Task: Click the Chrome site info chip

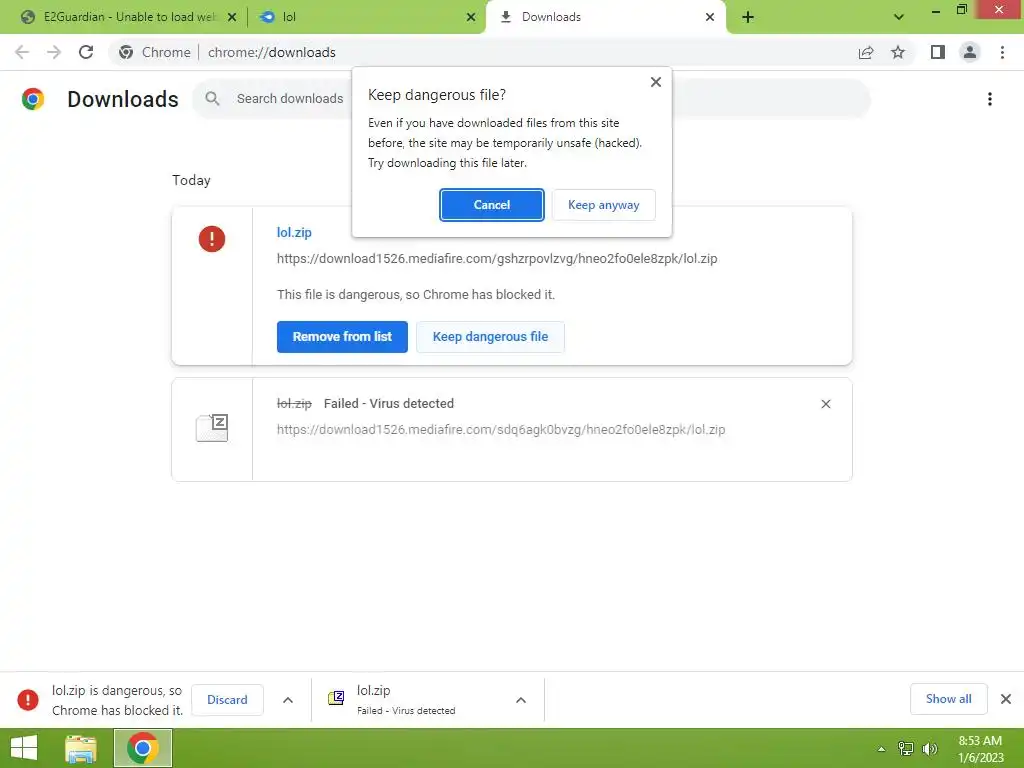Action: pos(155,52)
